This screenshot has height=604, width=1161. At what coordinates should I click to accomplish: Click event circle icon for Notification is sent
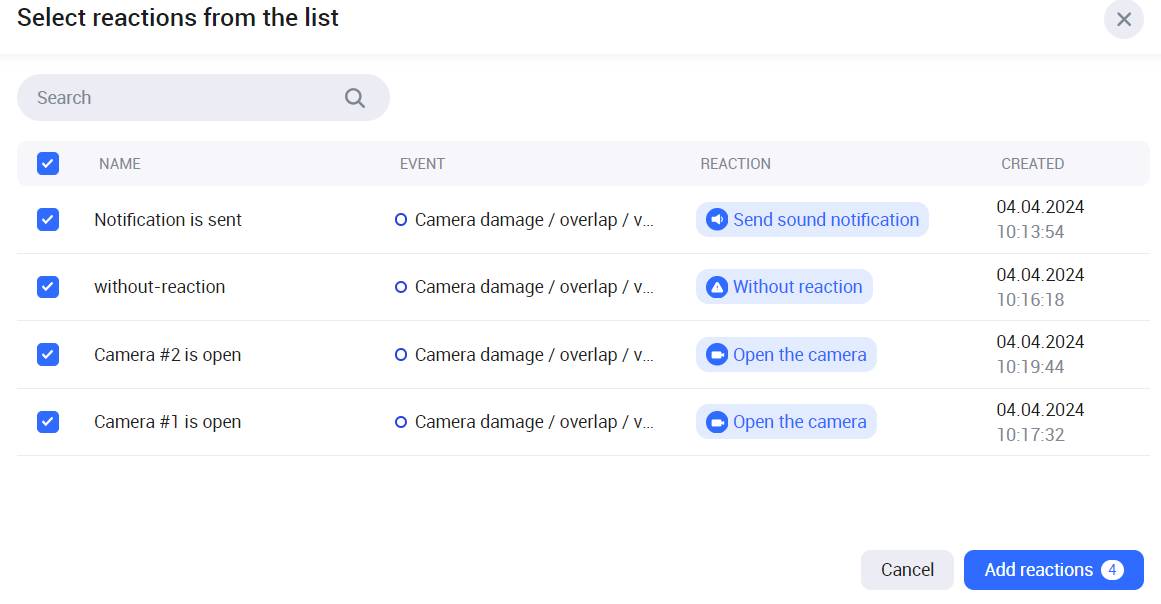coord(401,220)
